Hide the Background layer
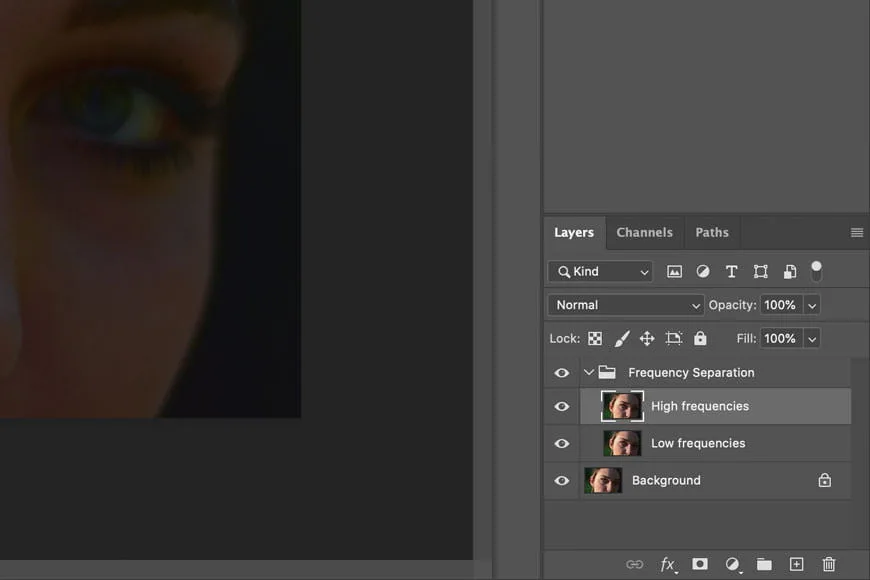This screenshot has height=580, width=870. pos(562,481)
